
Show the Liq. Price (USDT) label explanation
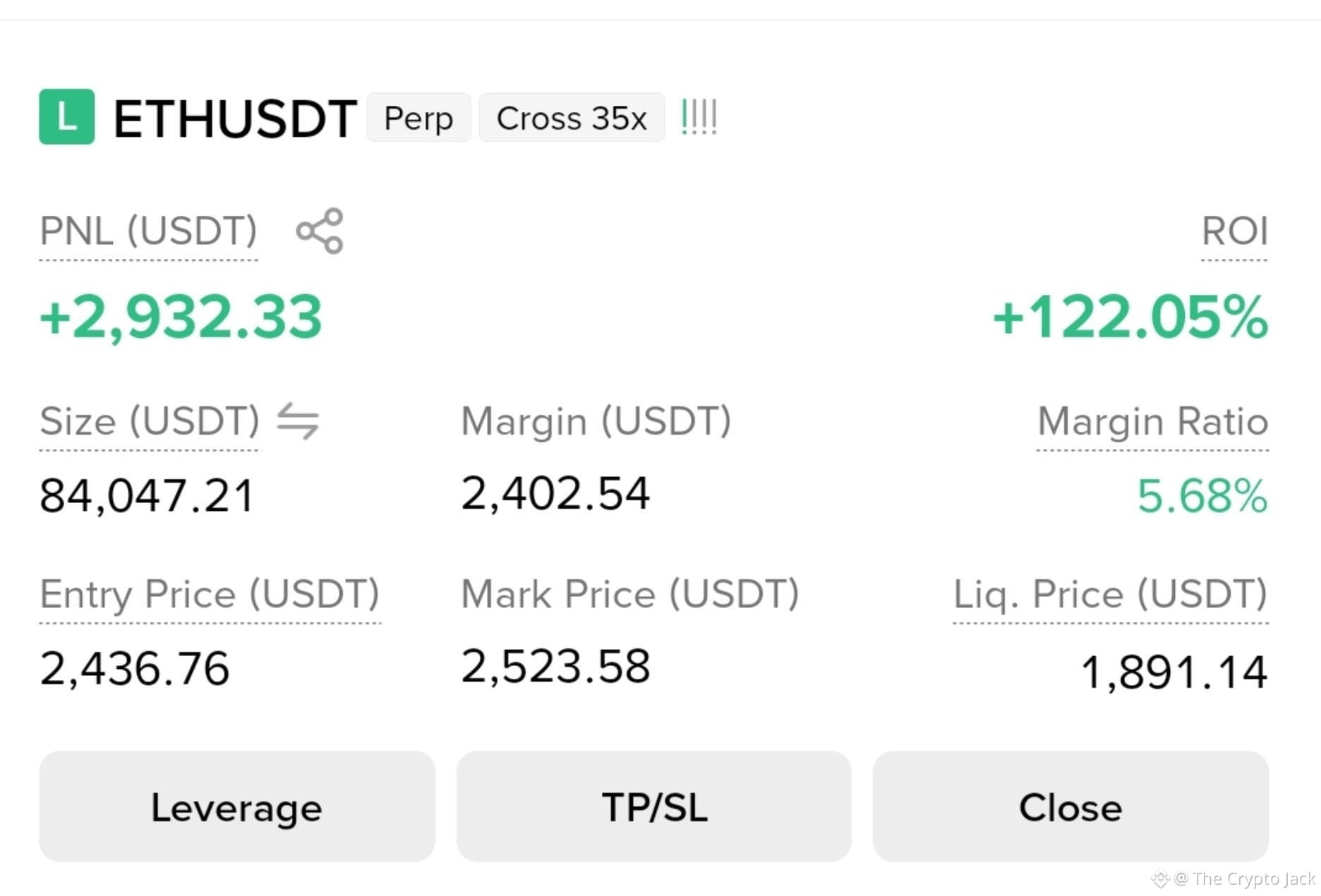pyautogui.click(x=1110, y=595)
